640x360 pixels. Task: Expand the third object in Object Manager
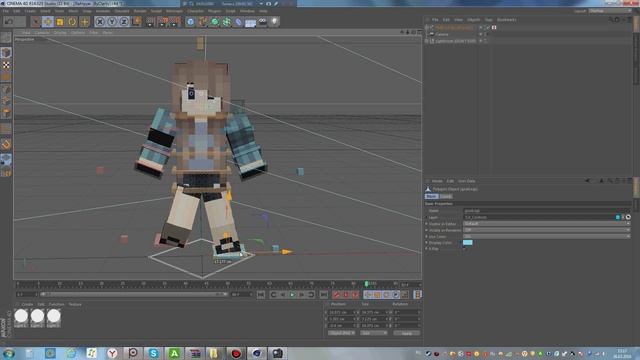coord(427,41)
